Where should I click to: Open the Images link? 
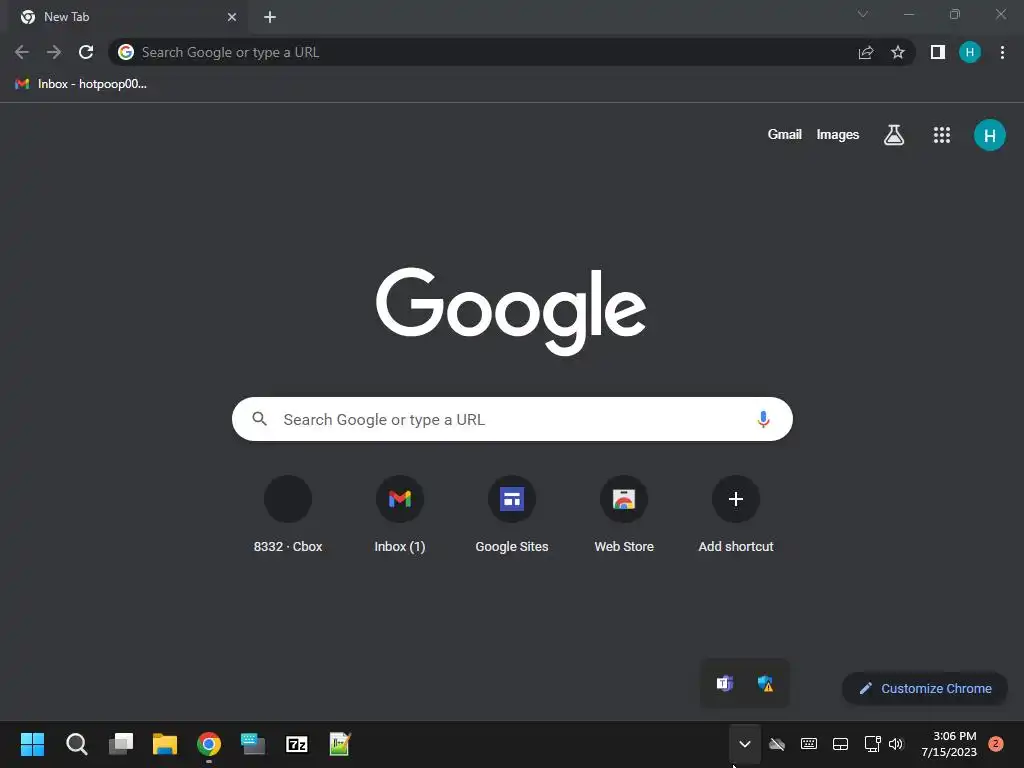coord(838,135)
